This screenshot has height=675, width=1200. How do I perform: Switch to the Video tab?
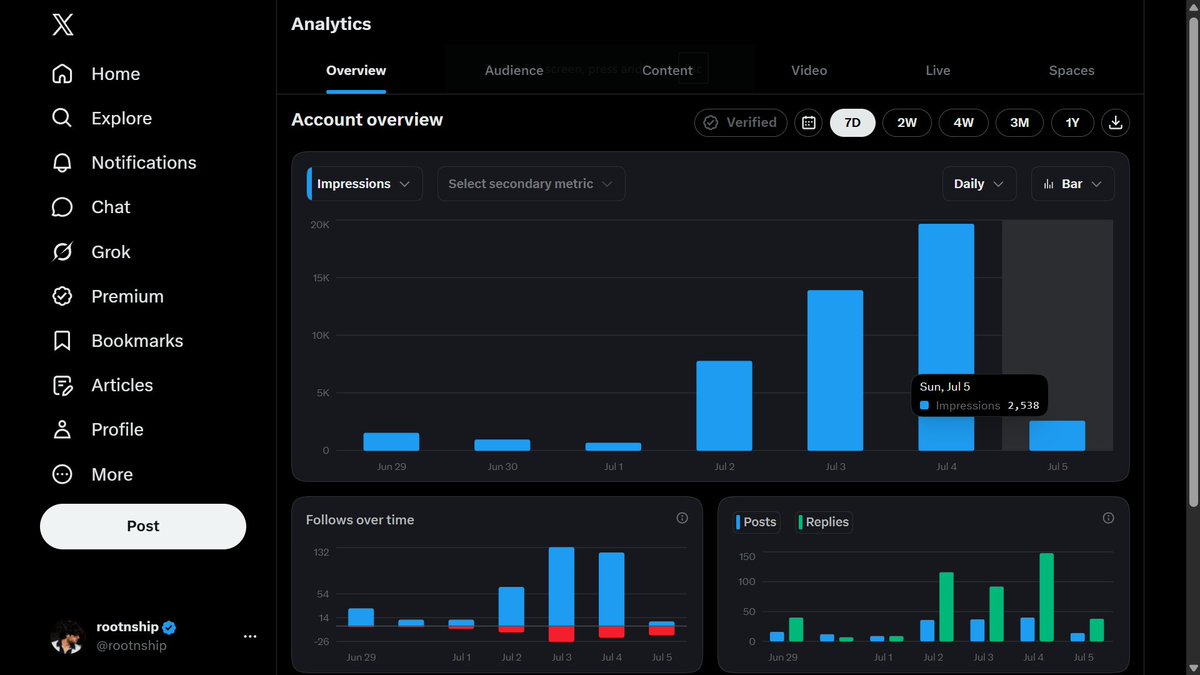click(x=809, y=70)
